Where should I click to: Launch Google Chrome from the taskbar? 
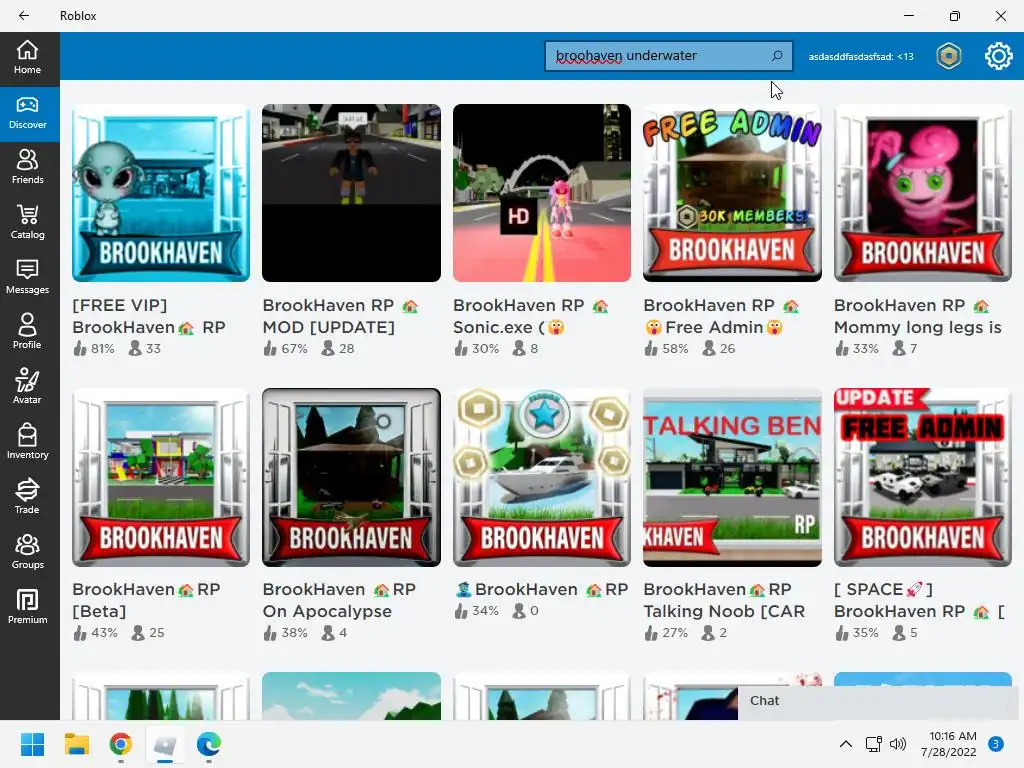[121, 744]
